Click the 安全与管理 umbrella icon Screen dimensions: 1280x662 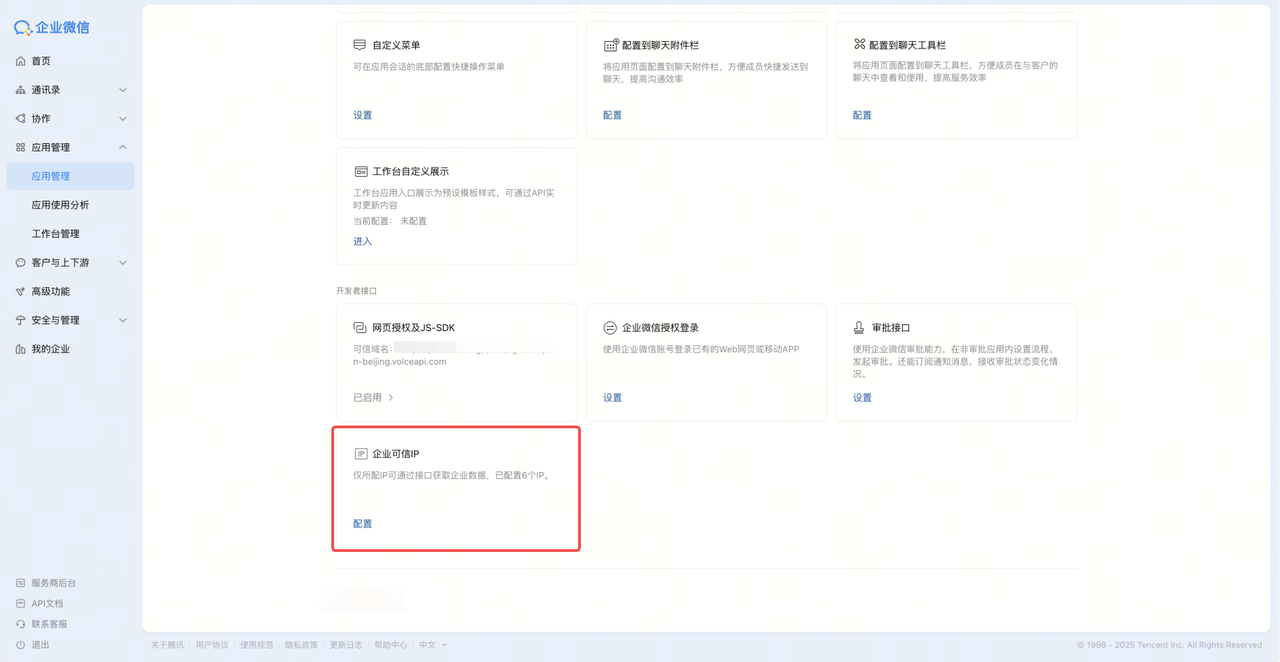pyautogui.click(x=20, y=321)
